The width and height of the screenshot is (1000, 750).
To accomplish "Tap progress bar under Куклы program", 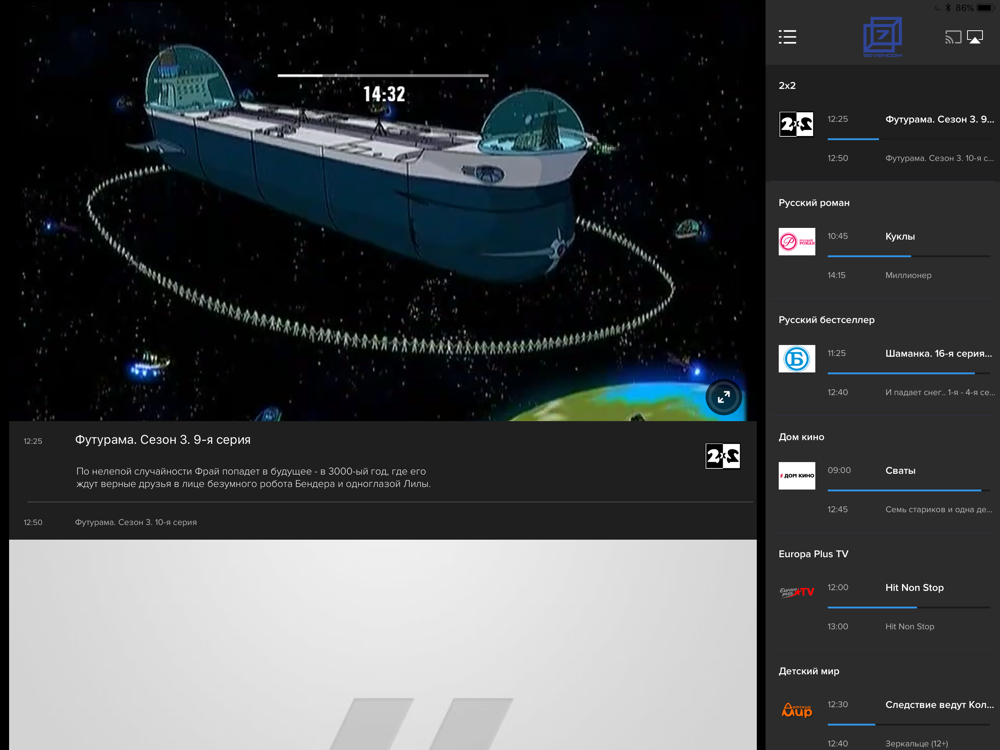I will click(x=908, y=256).
